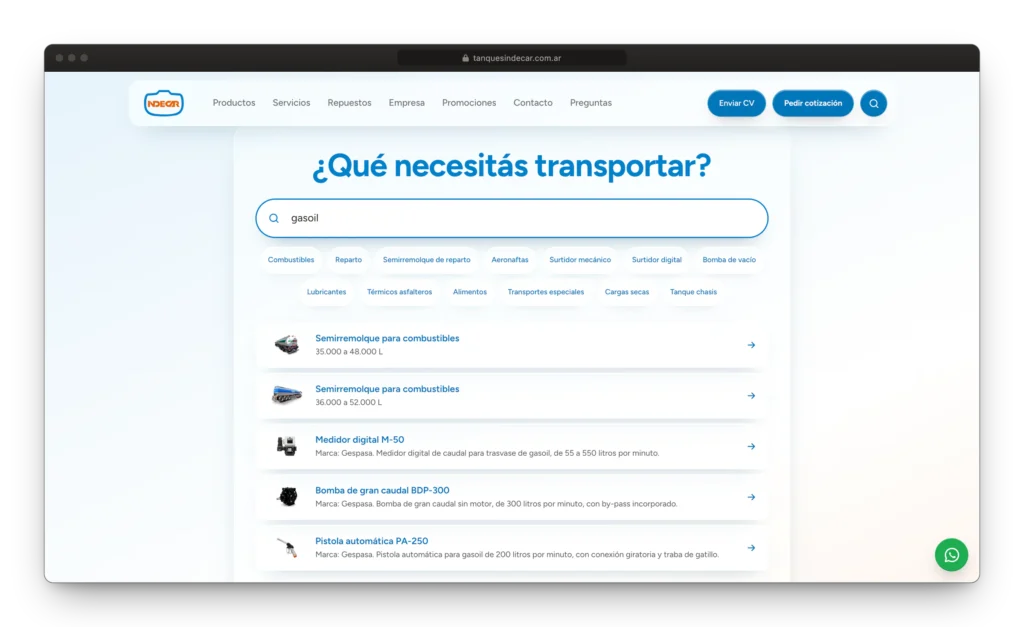This screenshot has width=1024, height=627.
Task: Open Servicios menu
Action: 291,103
